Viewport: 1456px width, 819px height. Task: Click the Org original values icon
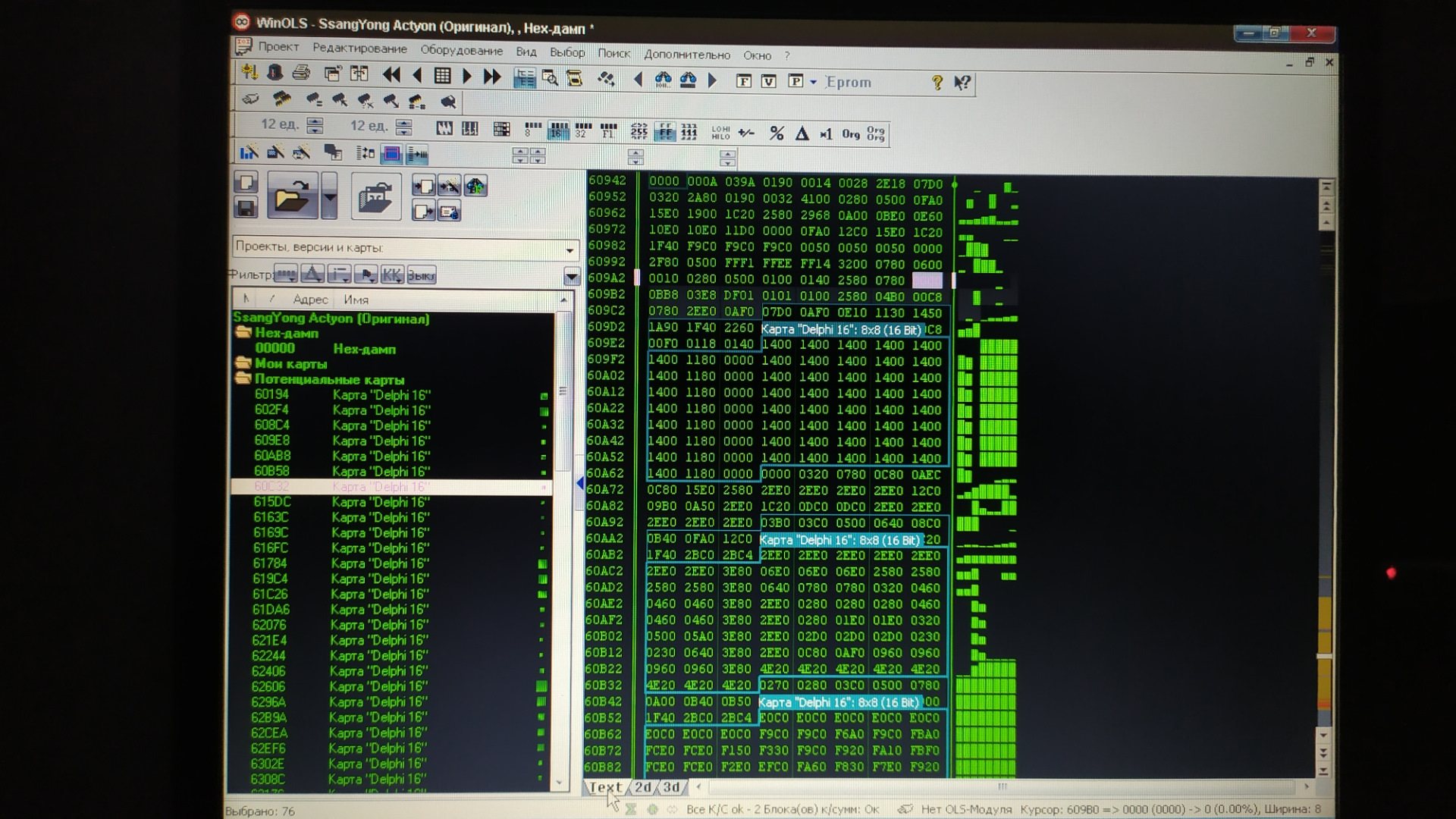click(x=851, y=134)
